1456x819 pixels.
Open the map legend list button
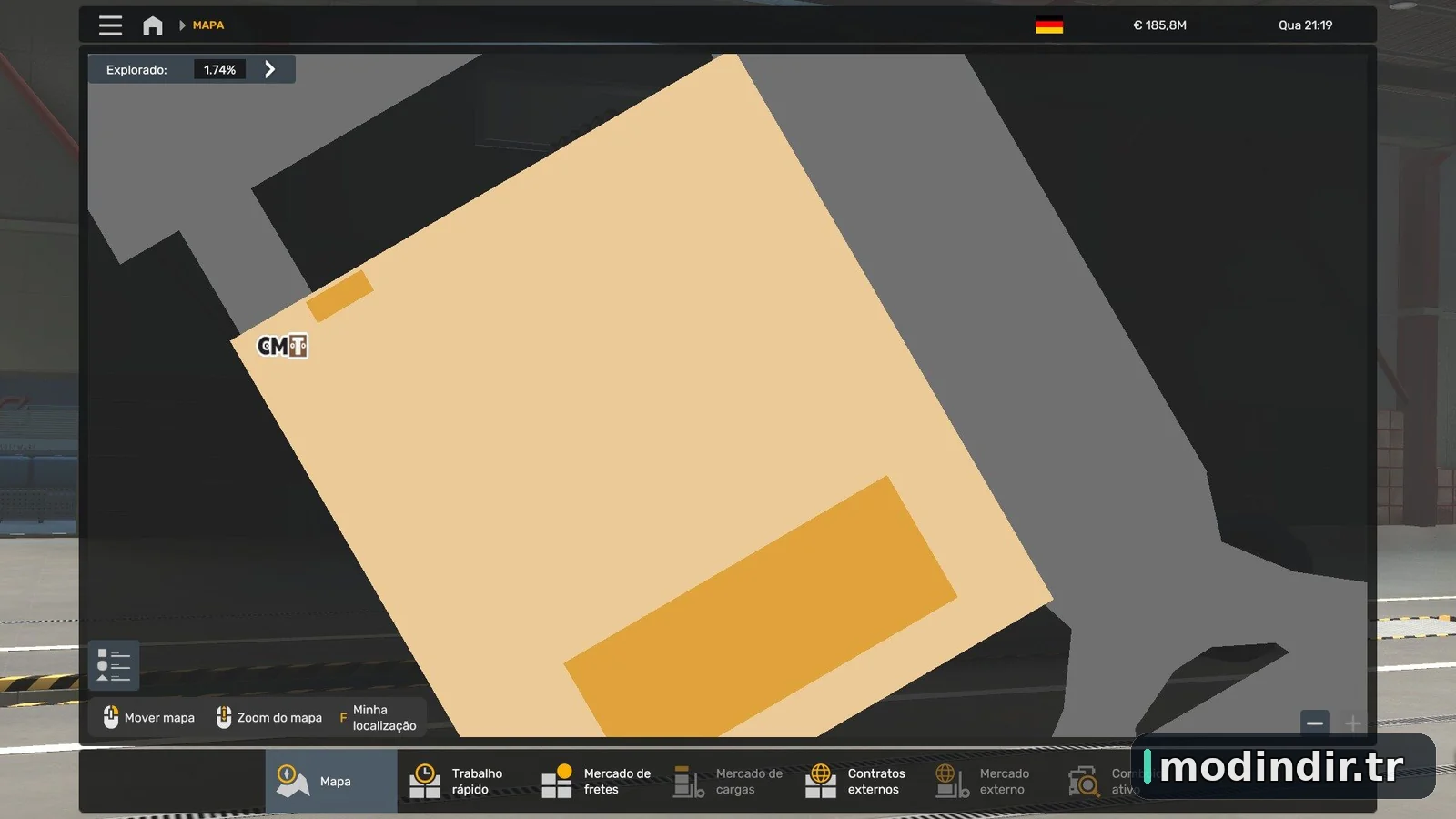coord(114,665)
